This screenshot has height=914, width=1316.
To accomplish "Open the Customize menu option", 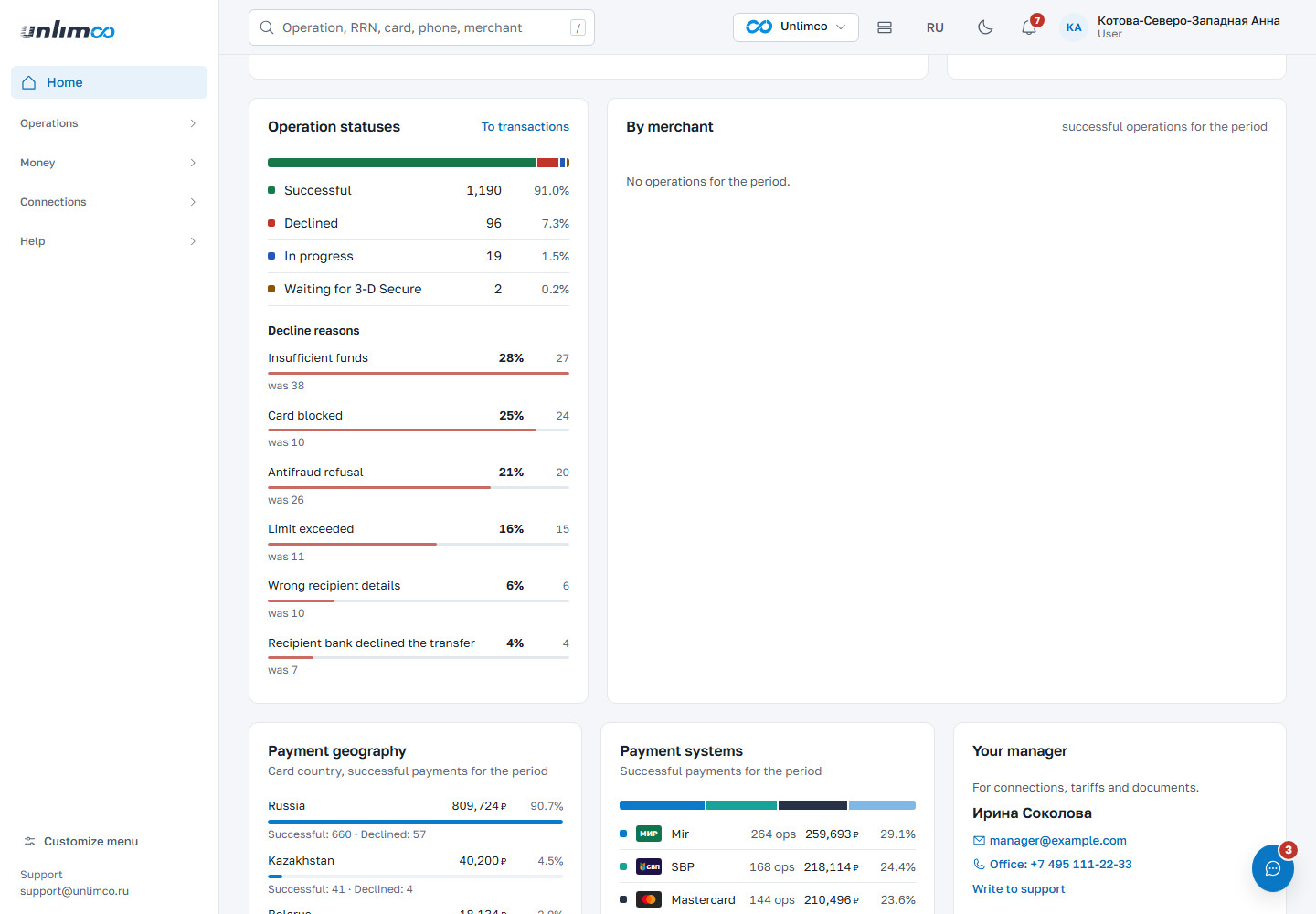I will coord(80,842).
